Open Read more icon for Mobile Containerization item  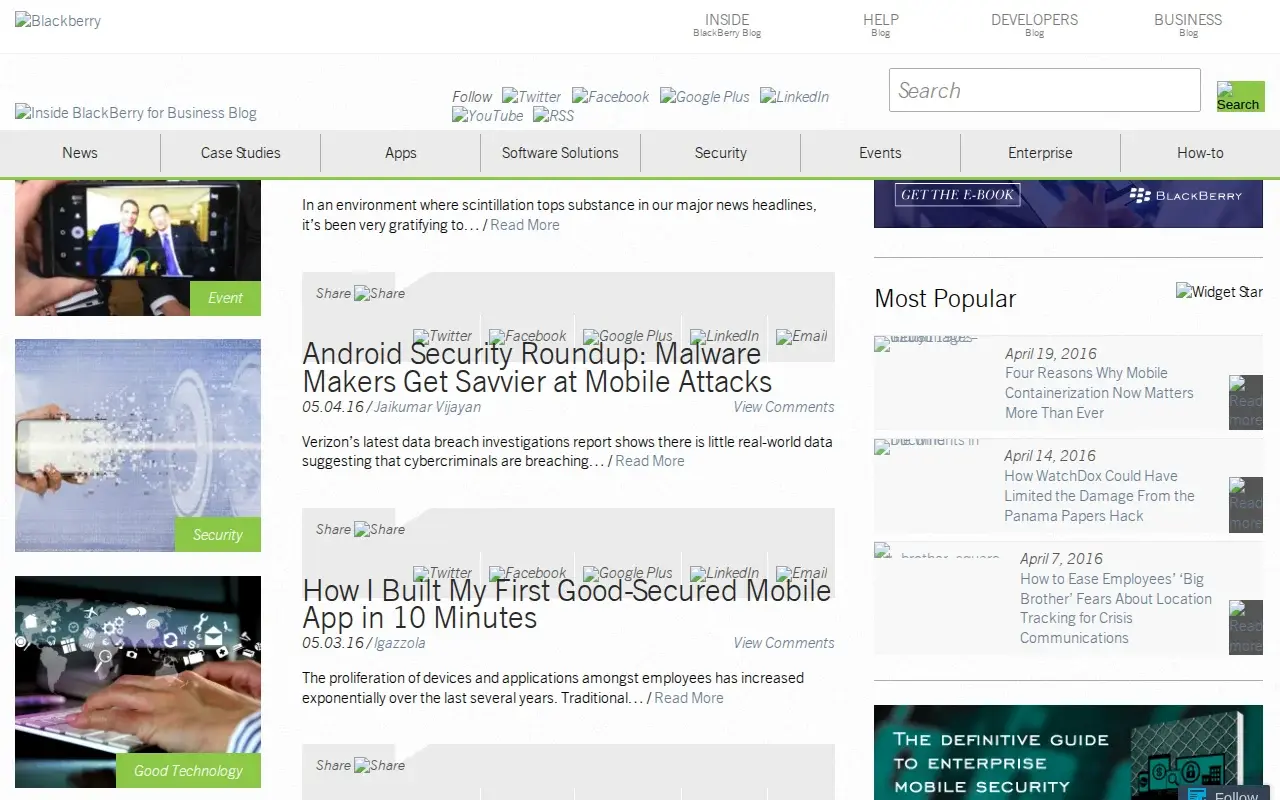pos(1246,402)
